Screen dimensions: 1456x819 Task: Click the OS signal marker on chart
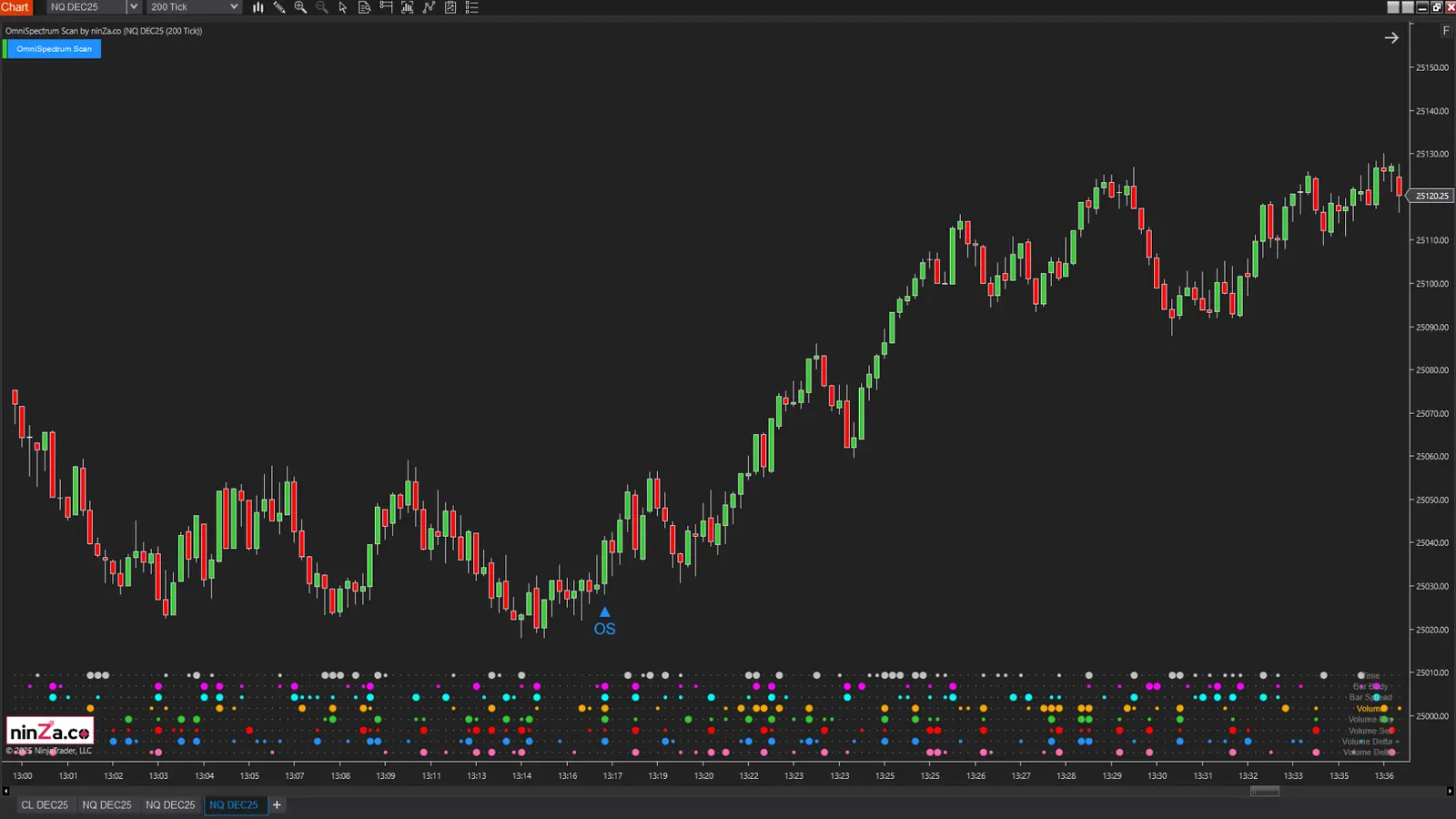[x=604, y=622]
